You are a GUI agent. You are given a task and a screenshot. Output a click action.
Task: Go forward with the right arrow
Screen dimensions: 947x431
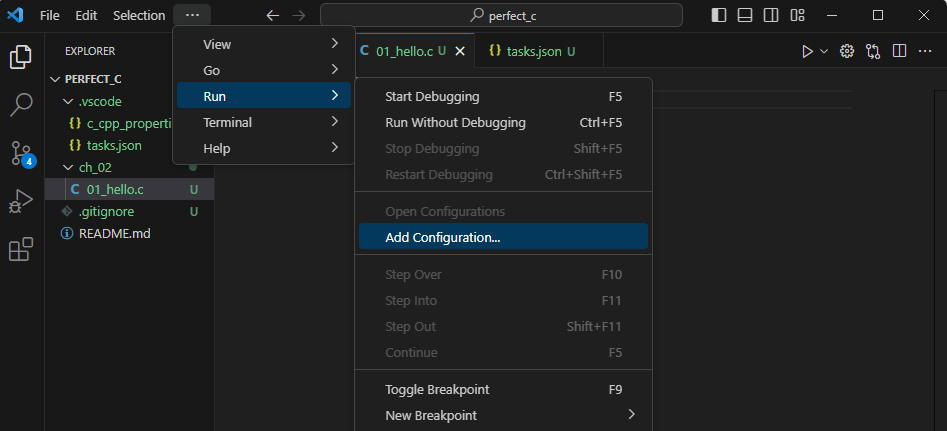pyautogui.click(x=299, y=16)
